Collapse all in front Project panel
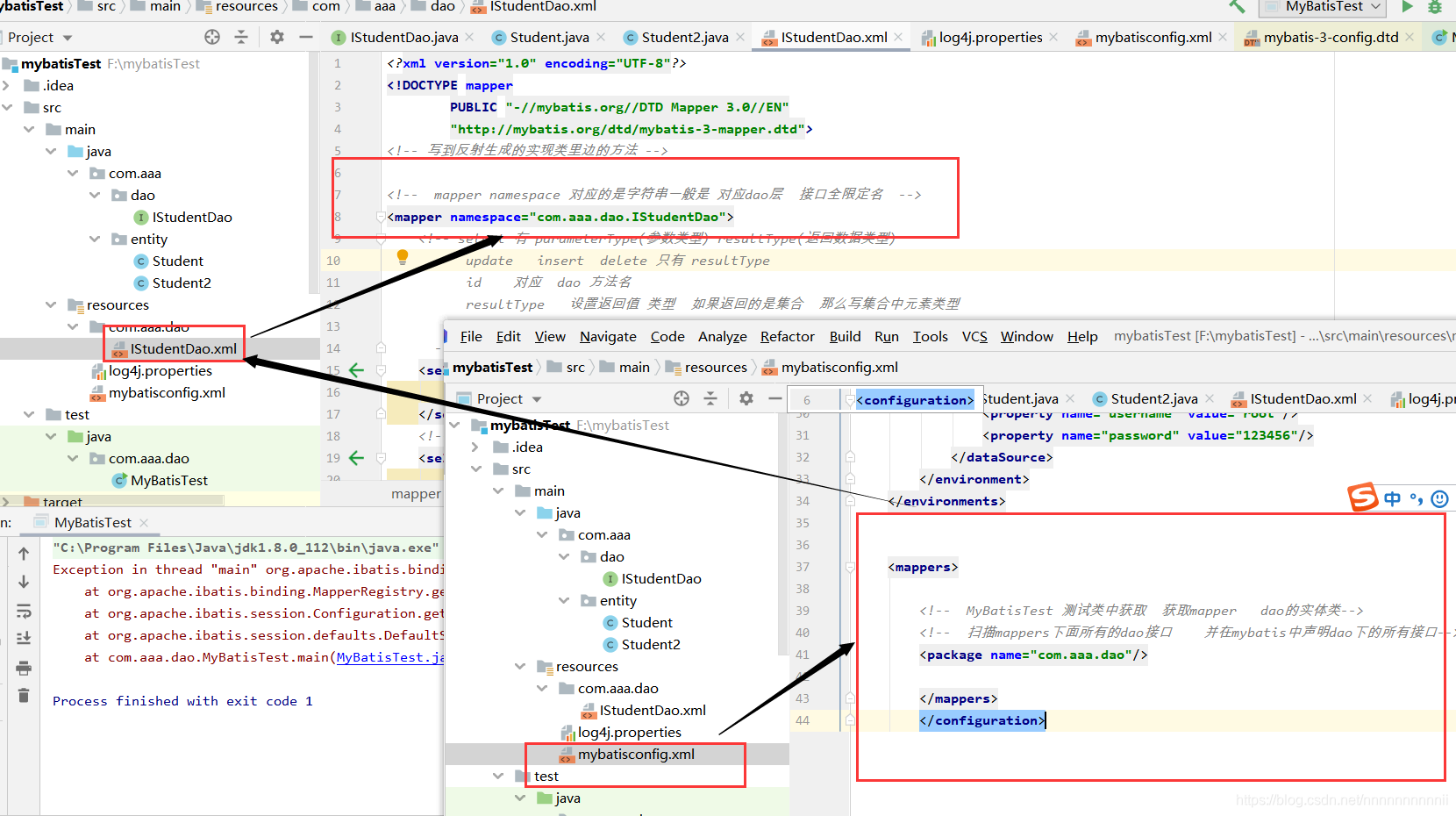The height and width of the screenshot is (816, 1456). 710,398
